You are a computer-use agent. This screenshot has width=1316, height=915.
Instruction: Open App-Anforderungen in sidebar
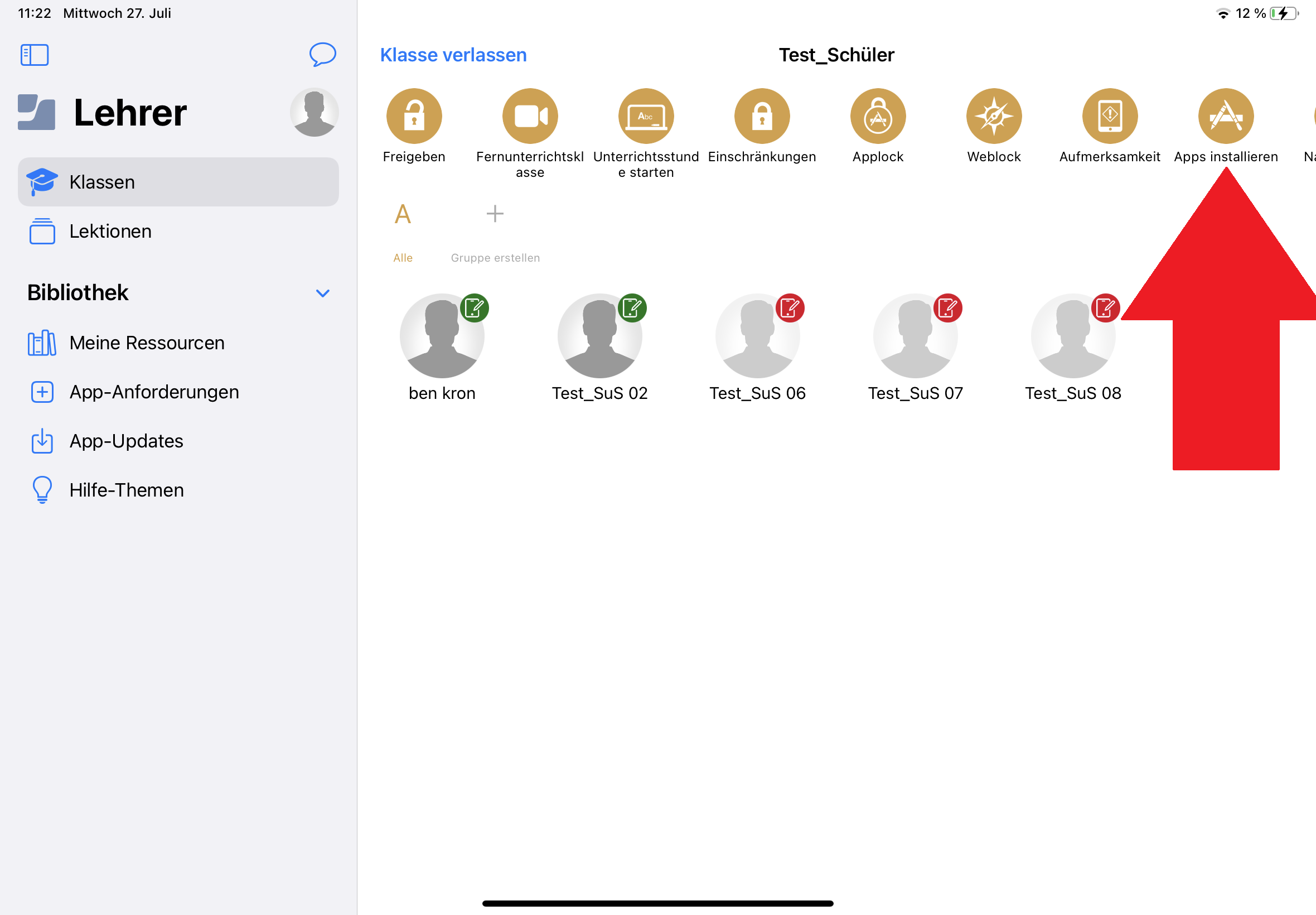point(178,392)
